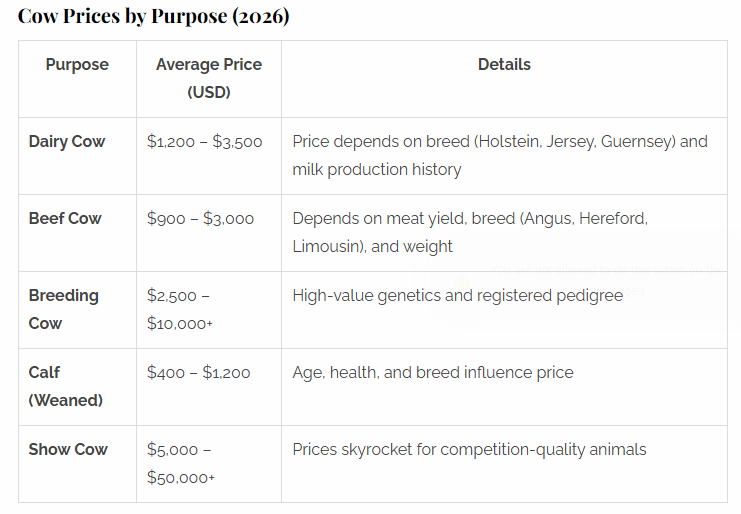Click the Calf price '$400 – $1,200'

coord(199,373)
